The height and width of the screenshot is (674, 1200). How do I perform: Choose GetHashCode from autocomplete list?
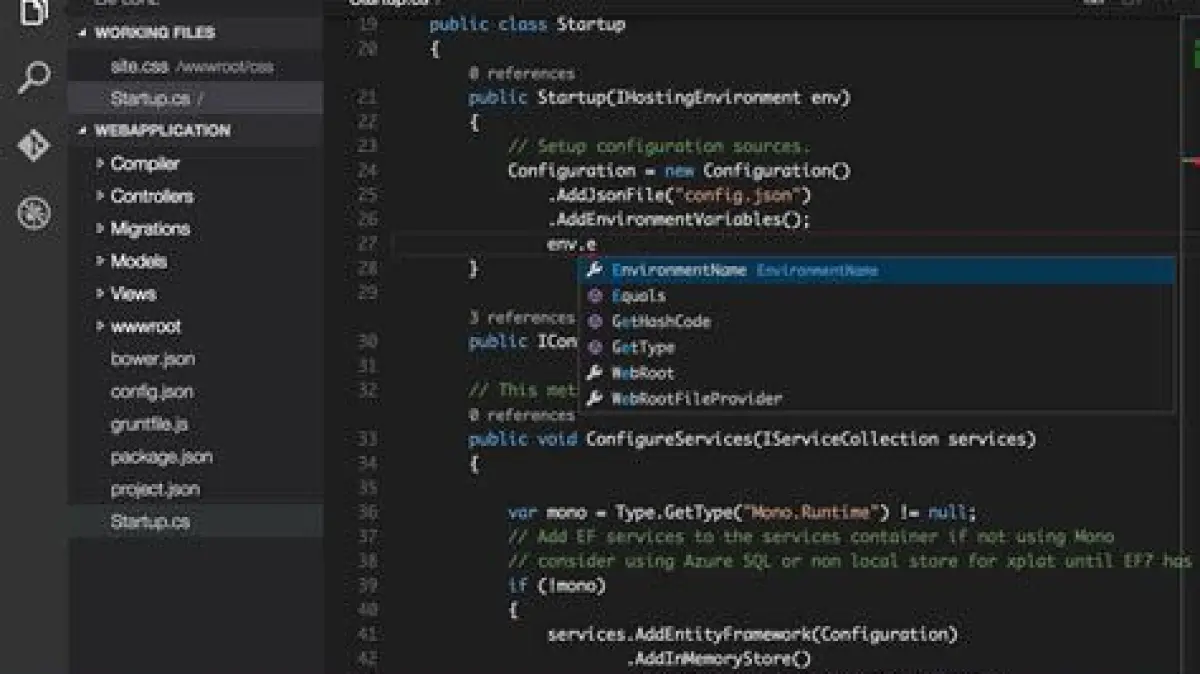click(661, 322)
